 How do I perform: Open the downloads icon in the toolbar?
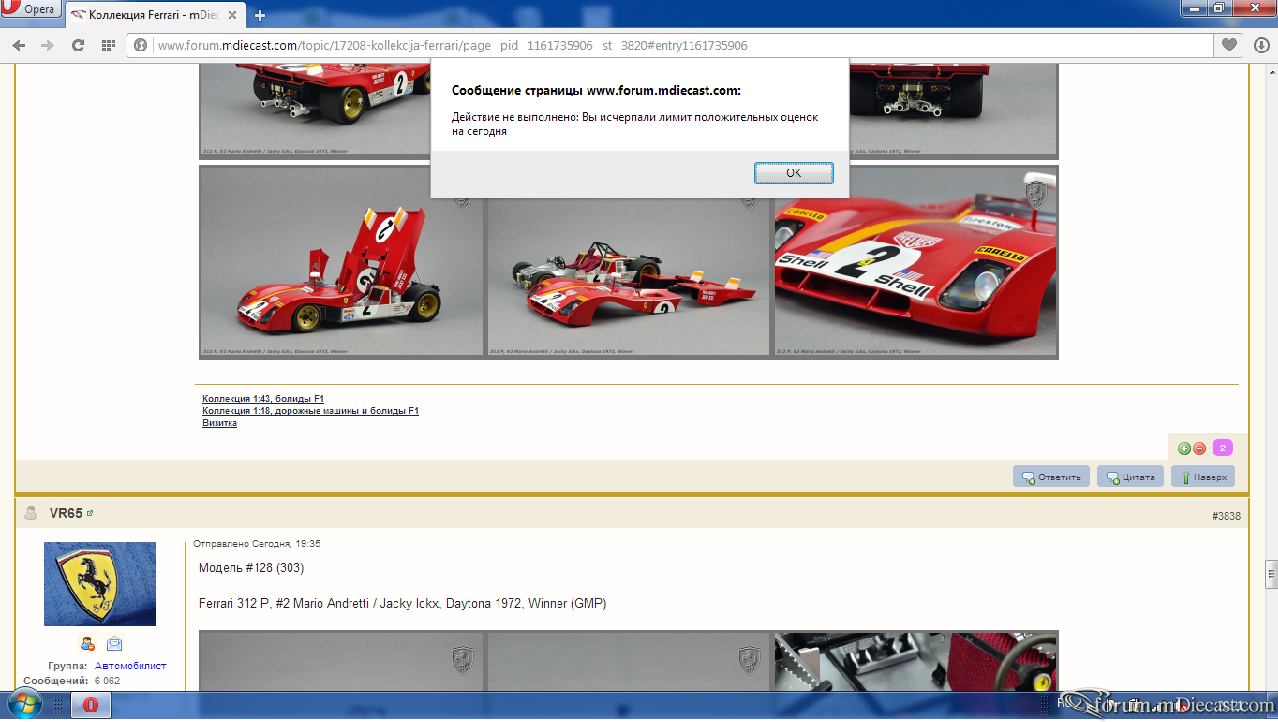(1261, 45)
